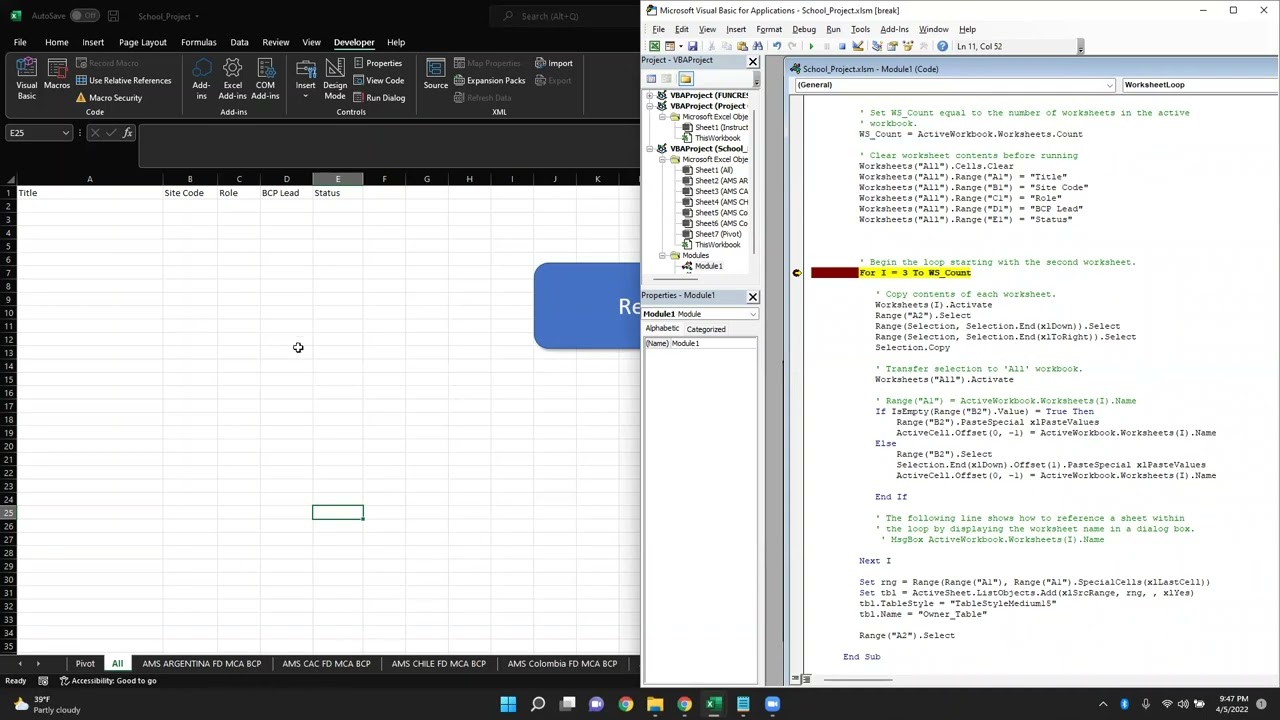
Task: Toggle Design Mode icon in VBA toolbar
Action: pos(858,46)
